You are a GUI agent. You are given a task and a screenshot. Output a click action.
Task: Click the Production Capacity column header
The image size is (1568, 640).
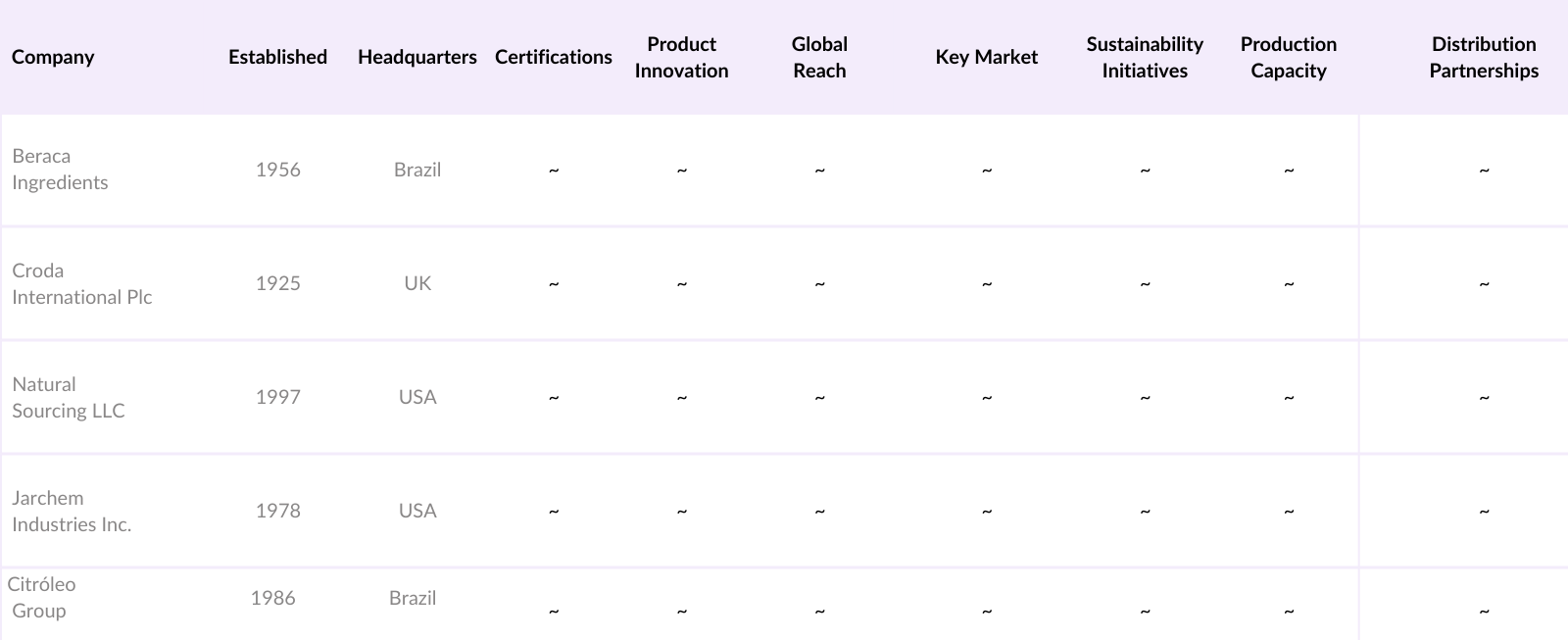coord(1288,57)
